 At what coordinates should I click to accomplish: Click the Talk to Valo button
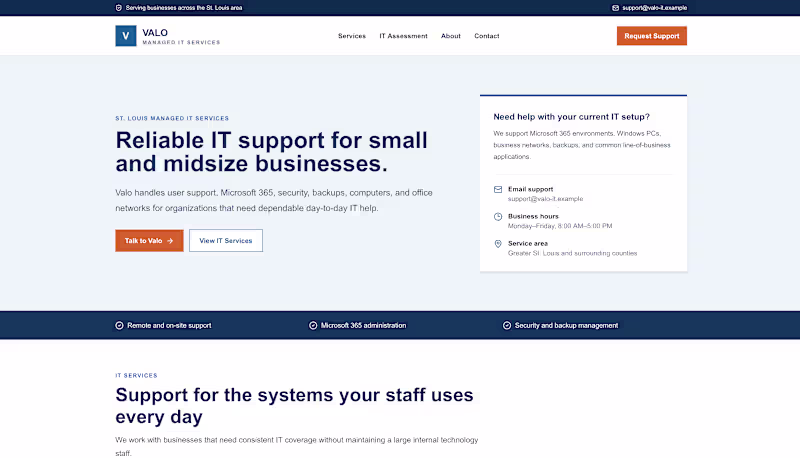(x=149, y=241)
